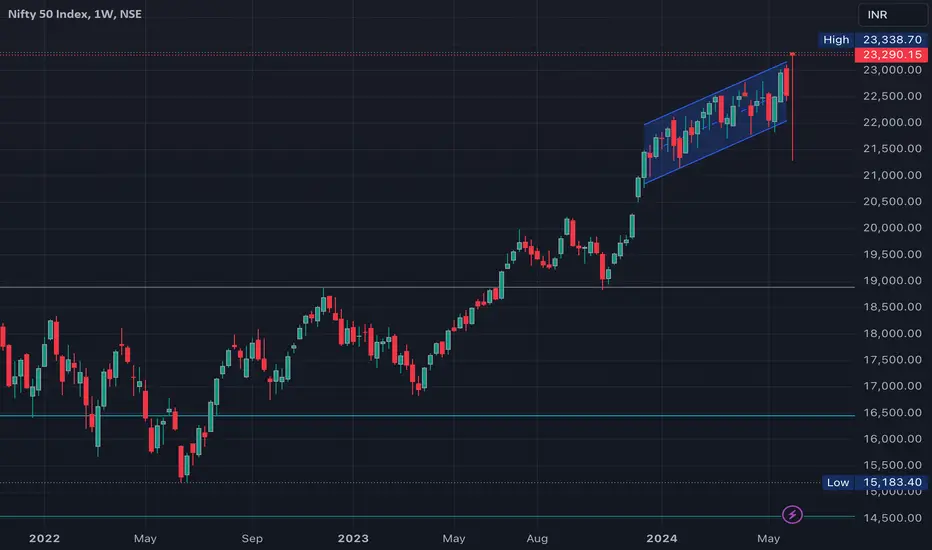Click the 16,000.00 price axis label
Viewport: 932px width, 550px height.
point(892,438)
